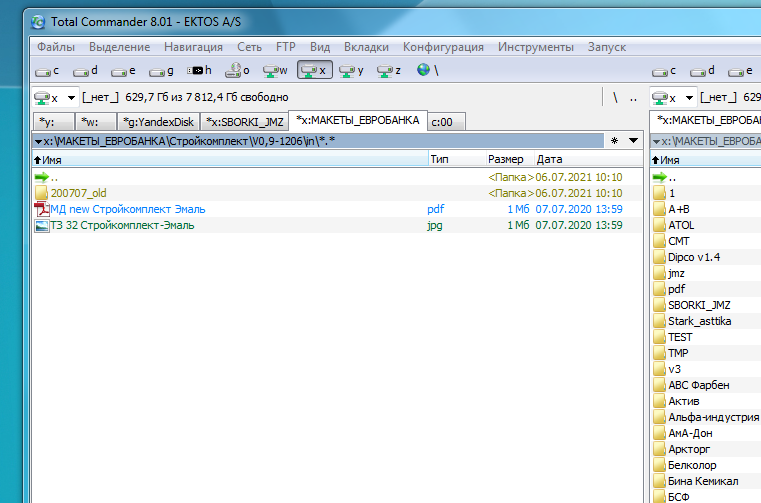Select drive d in left panel drive bar
The image size is (761, 503).
[85, 71]
